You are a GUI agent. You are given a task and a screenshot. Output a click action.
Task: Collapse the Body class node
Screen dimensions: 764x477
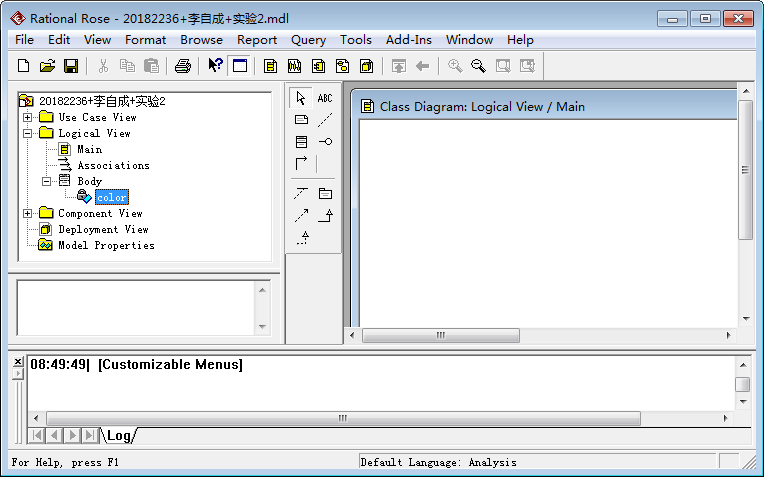click(x=46, y=181)
